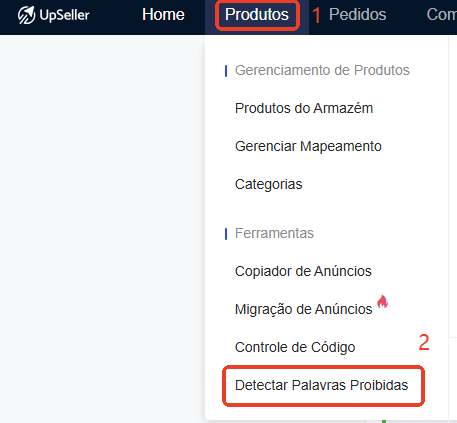
Task: Click the Gerenciamento de Produtos section header
Action: pos(322,70)
